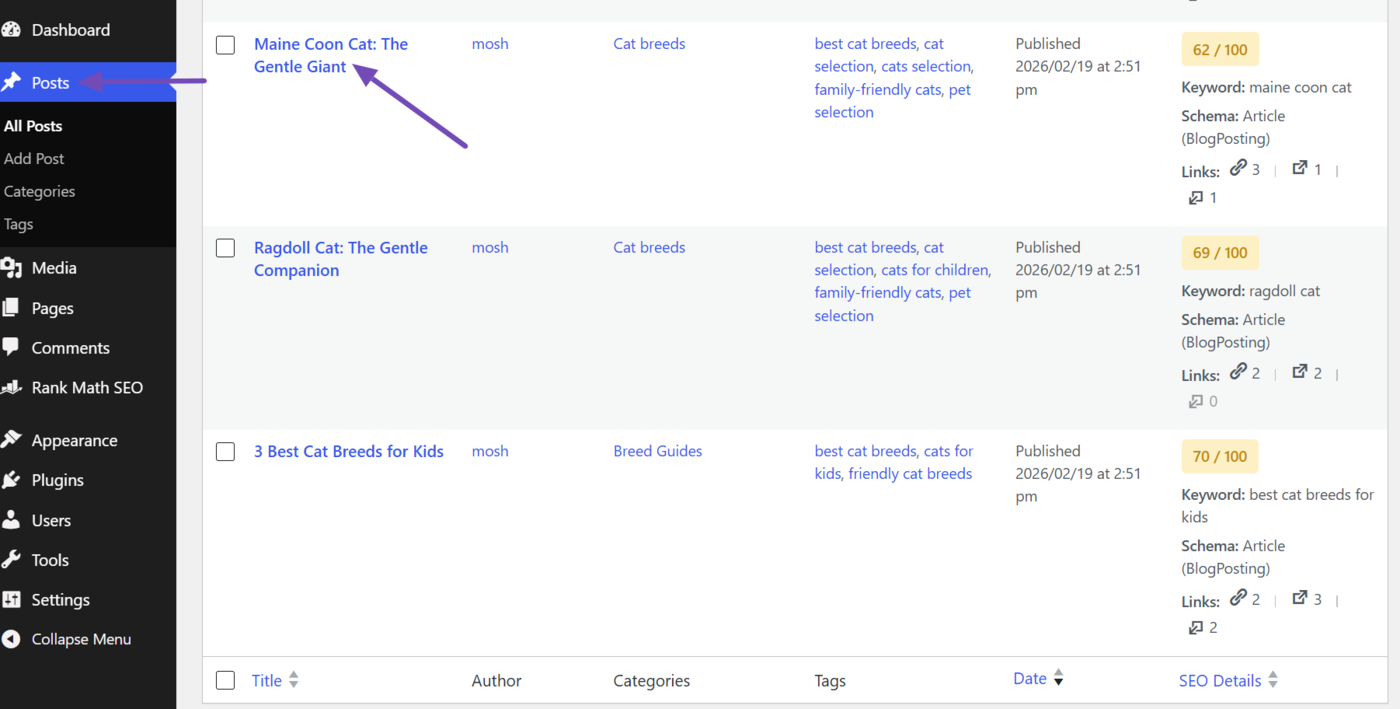Click the Collapse Menu label

[81, 639]
